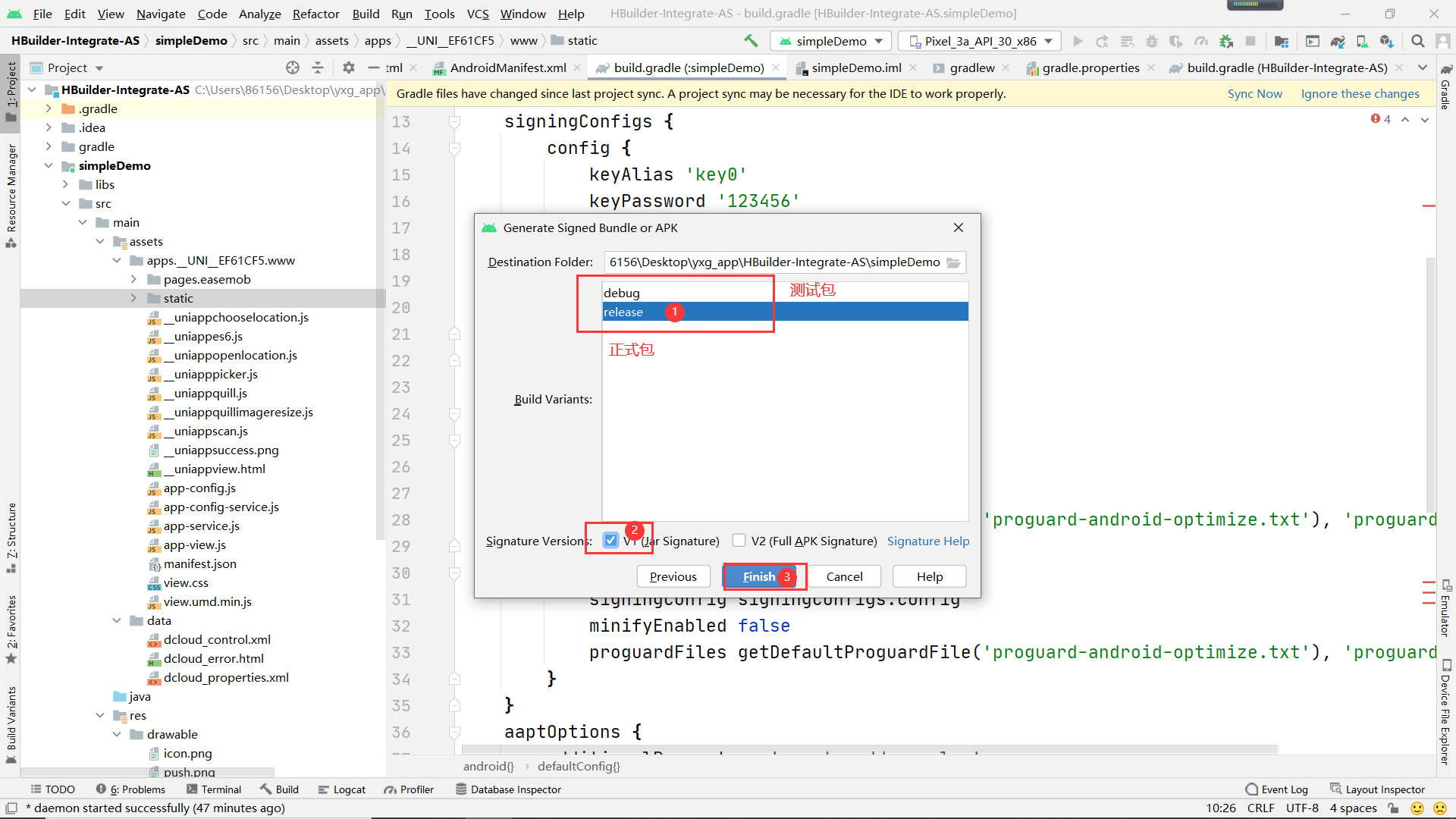This screenshot has height=819, width=1456.
Task: Uncheck V1 (Jar Signature) checkbox
Action: click(x=610, y=541)
